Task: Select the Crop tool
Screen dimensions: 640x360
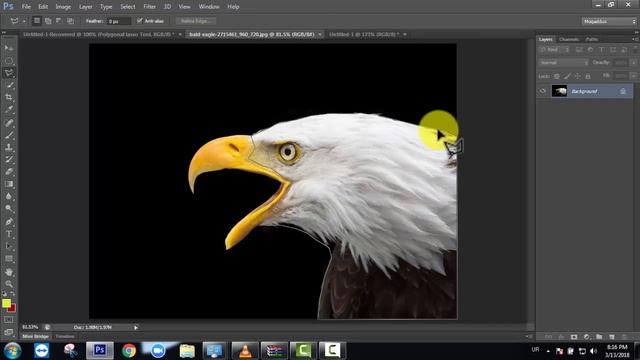Action: pyautogui.click(x=9, y=98)
